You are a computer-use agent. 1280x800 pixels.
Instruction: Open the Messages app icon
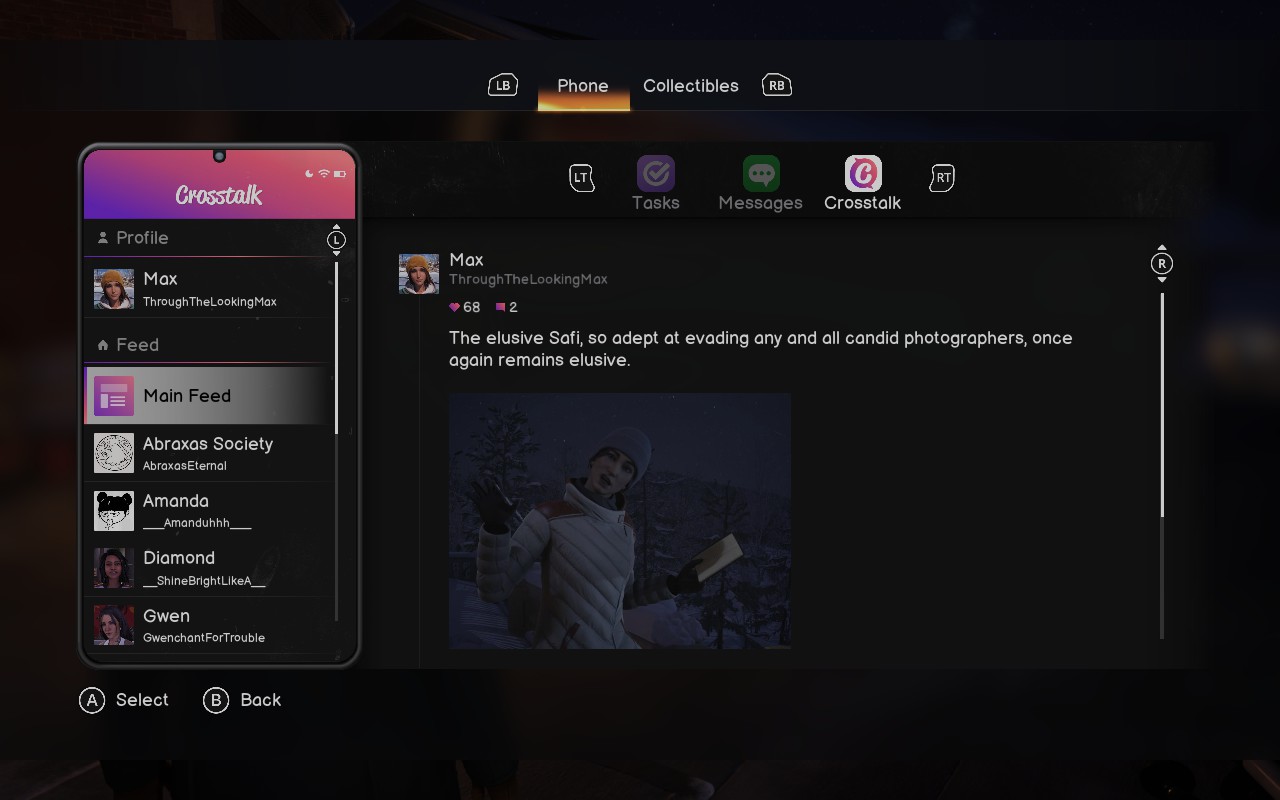tap(761, 174)
